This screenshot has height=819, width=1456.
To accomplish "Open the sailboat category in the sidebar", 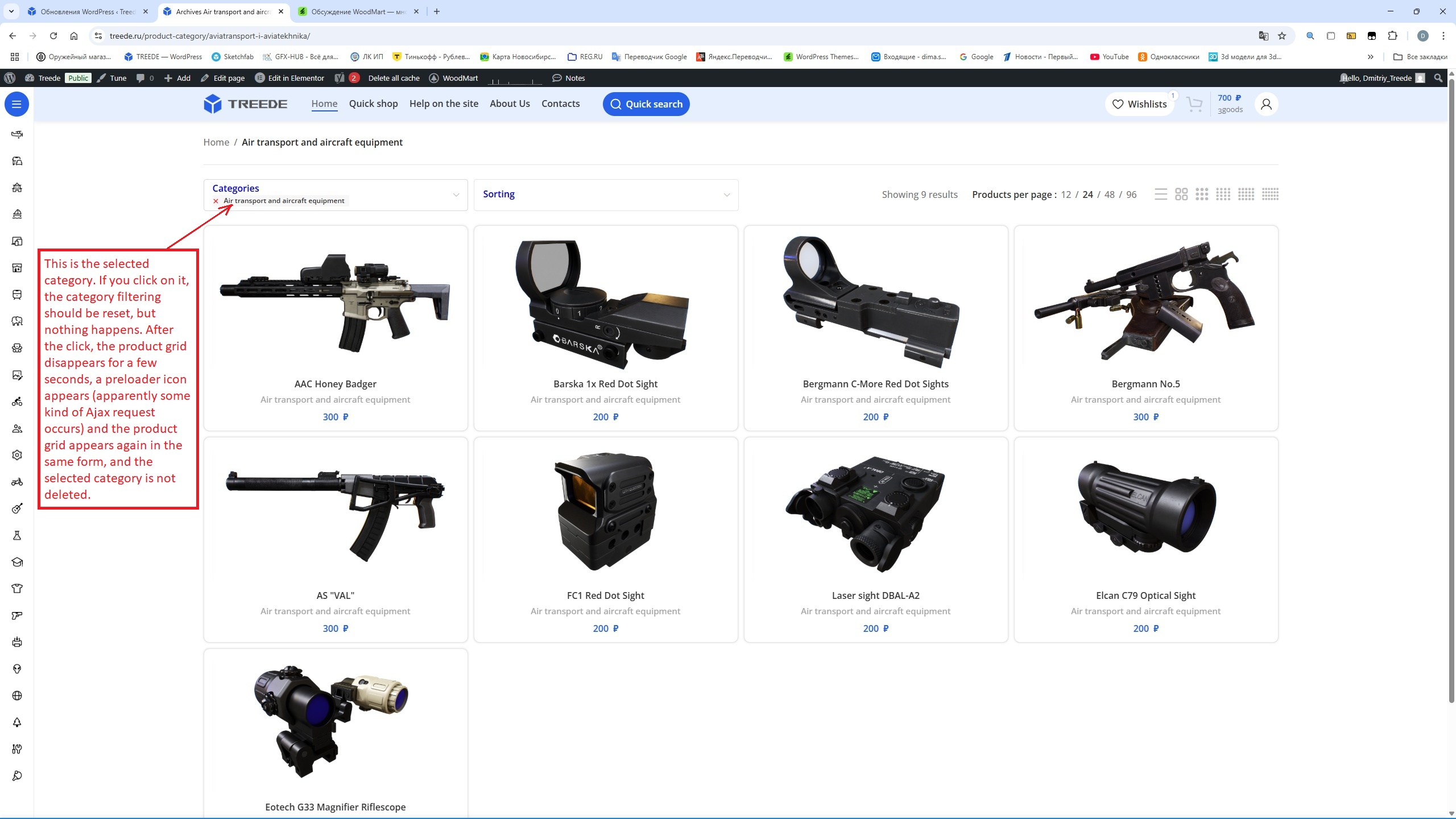I will [17, 214].
